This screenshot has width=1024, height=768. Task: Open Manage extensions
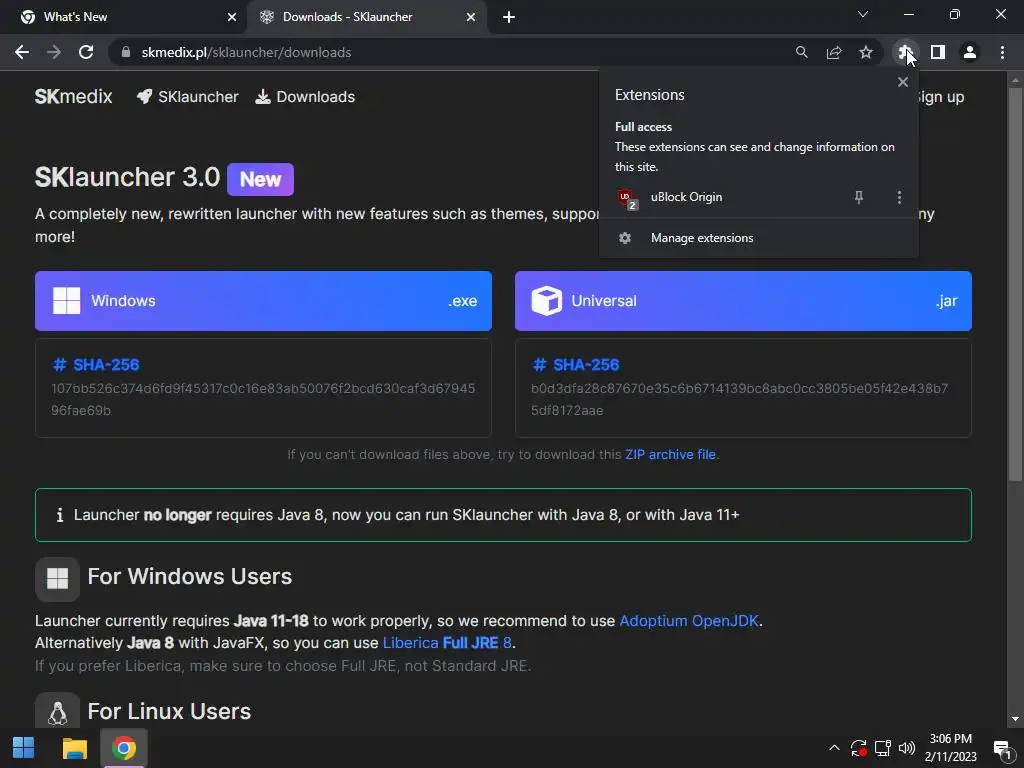[x=758, y=238]
